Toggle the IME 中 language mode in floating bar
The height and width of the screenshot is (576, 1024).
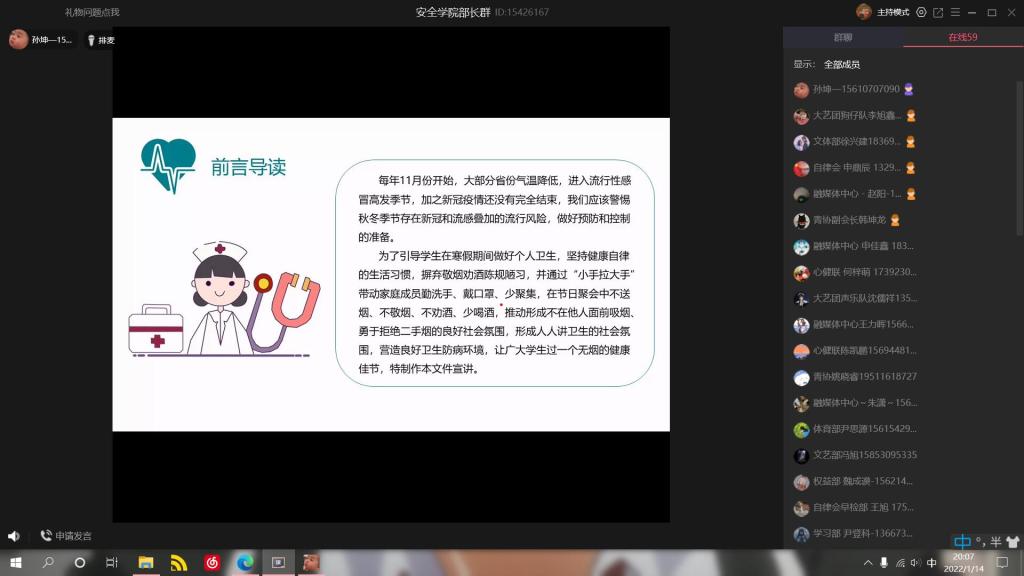tap(962, 542)
